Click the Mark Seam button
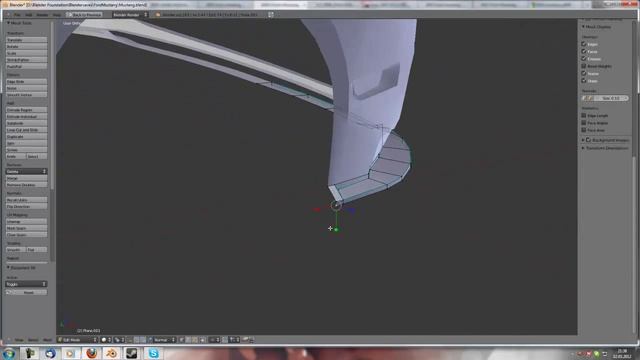Viewport: 640px width, 360px height. tap(26, 228)
